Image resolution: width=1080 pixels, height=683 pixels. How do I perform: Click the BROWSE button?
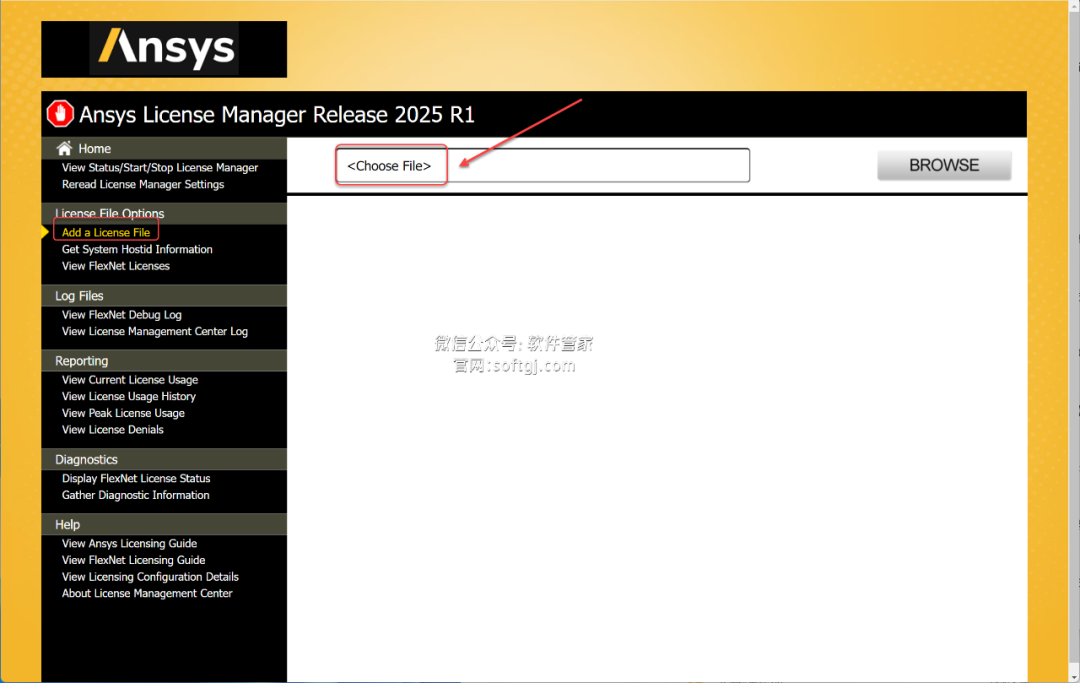point(944,165)
